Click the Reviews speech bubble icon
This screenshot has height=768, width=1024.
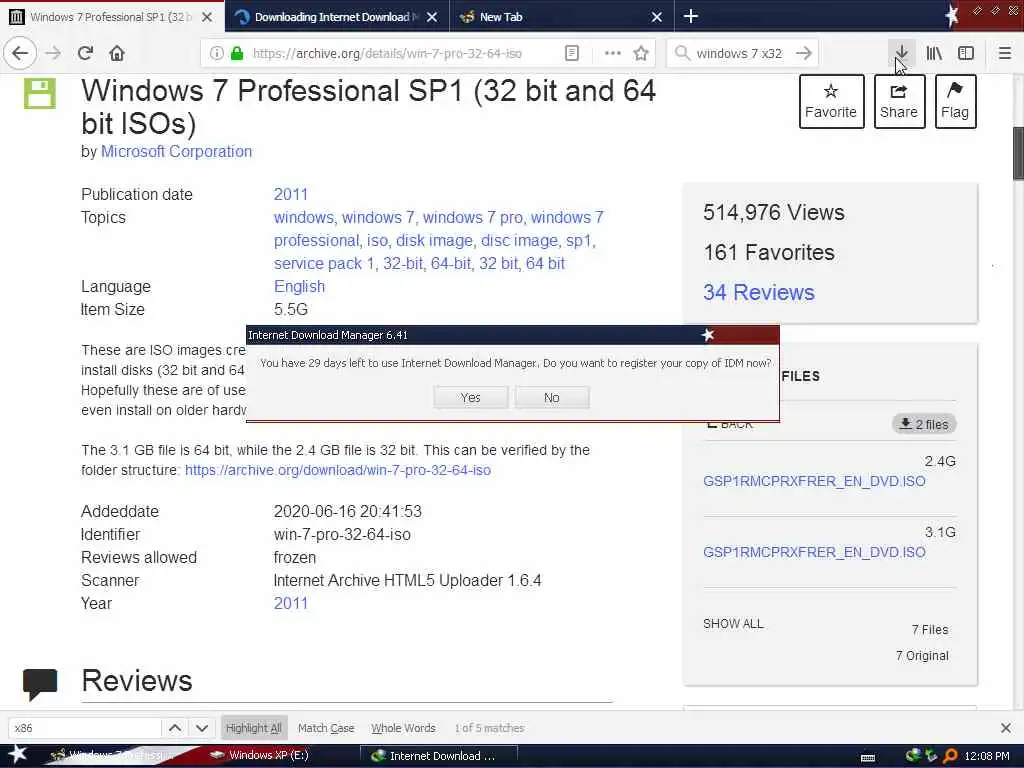[40, 684]
